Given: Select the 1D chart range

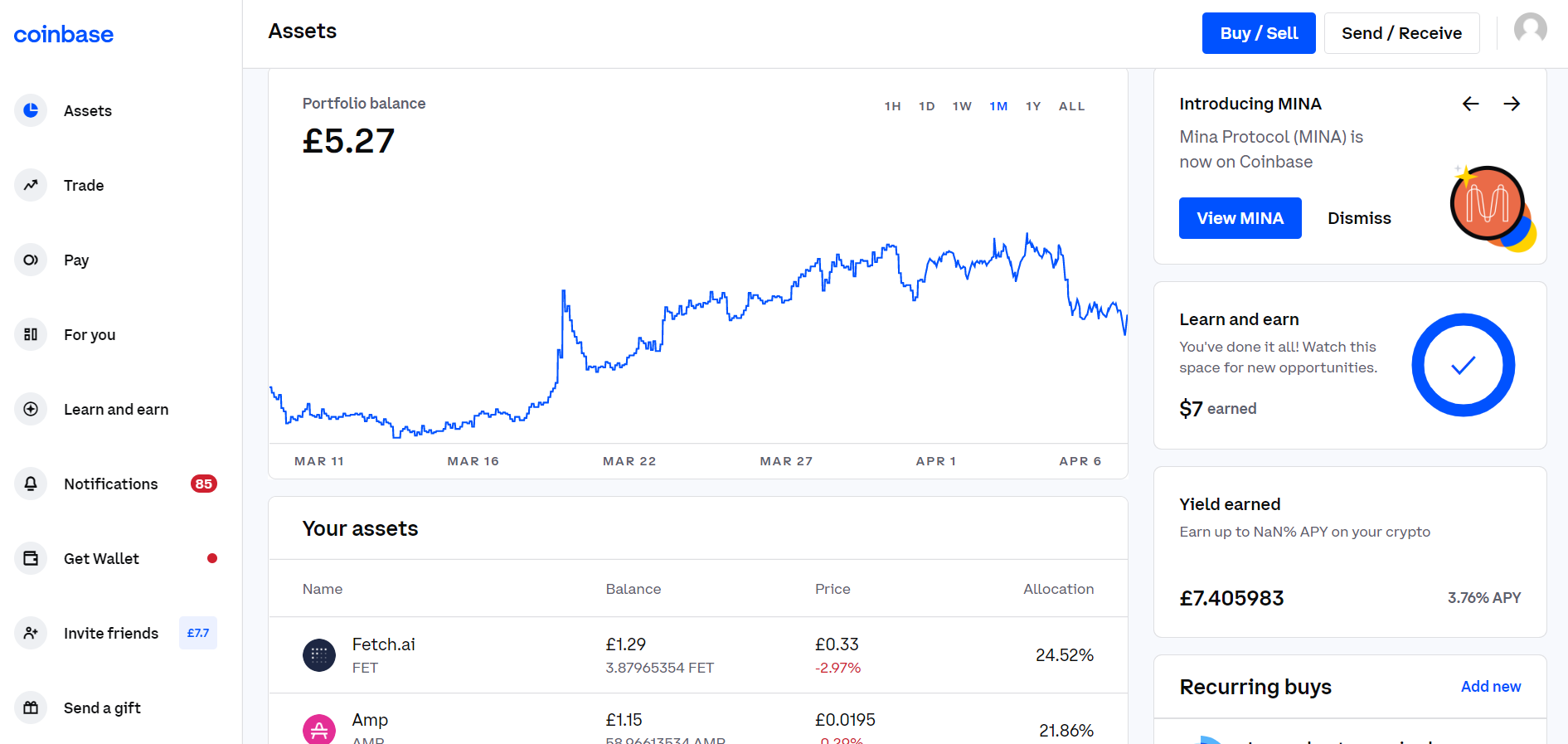Looking at the screenshot, I should 927,106.
